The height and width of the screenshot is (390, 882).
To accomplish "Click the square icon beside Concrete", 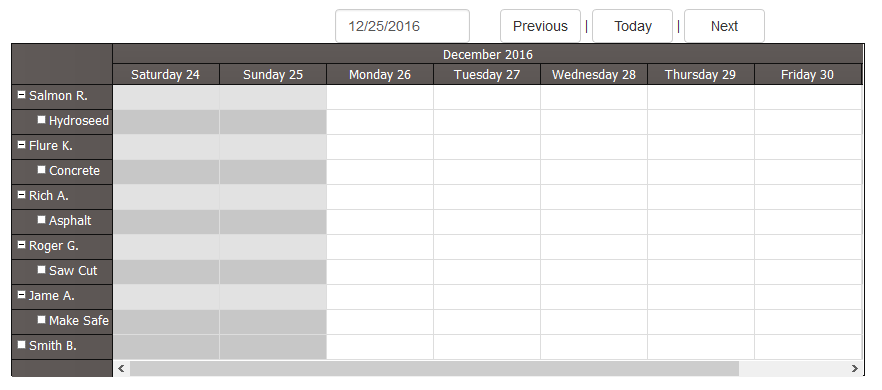I will click(x=41, y=169).
